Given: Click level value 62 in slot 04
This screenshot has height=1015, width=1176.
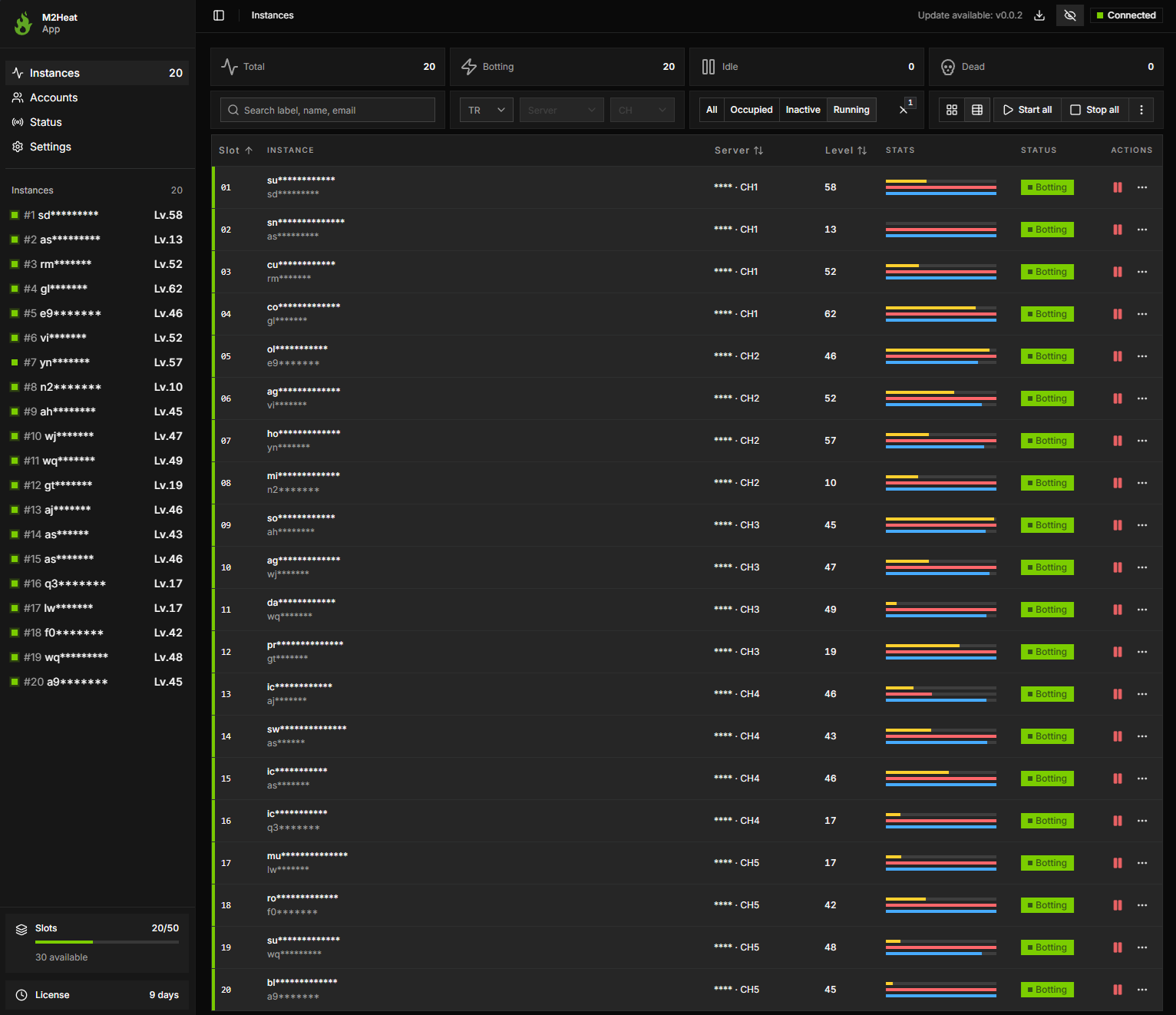Looking at the screenshot, I should (x=831, y=314).
